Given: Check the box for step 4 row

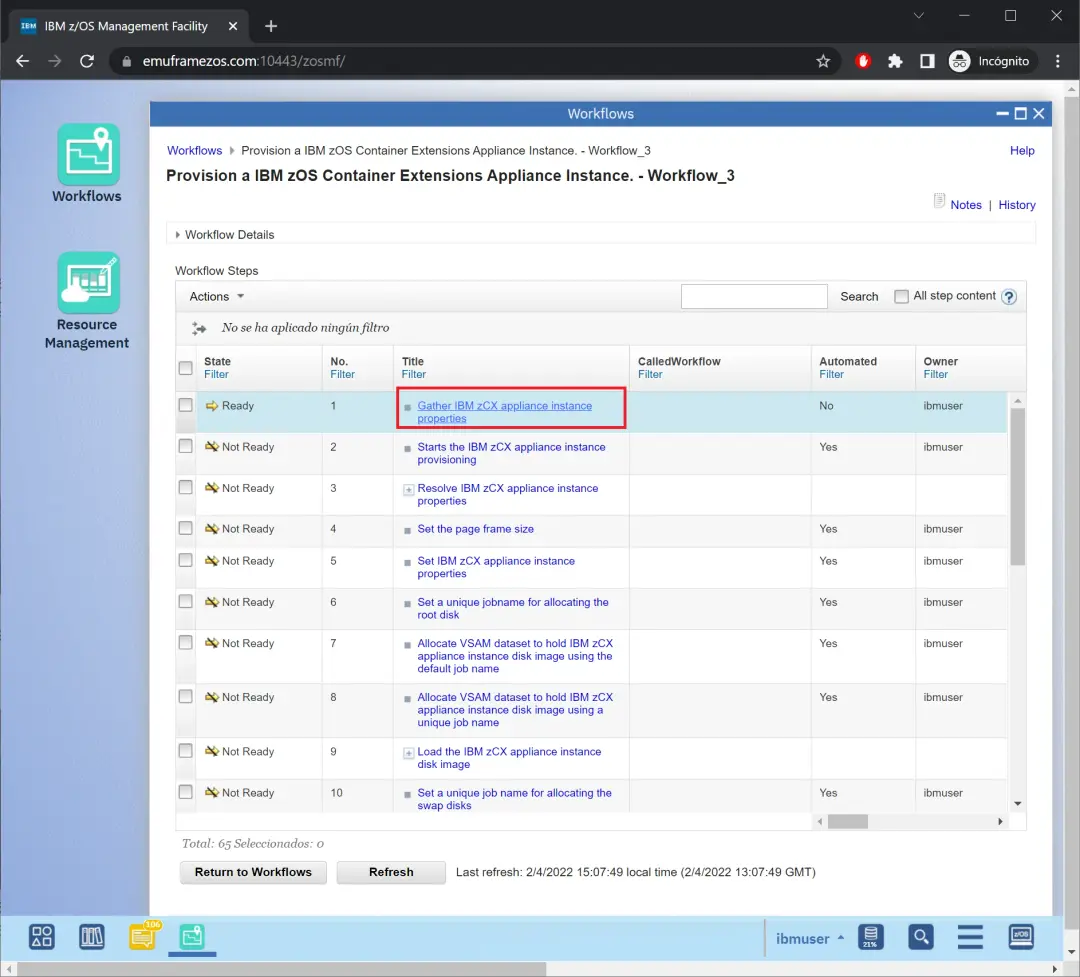Looking at the screenshot, I should [185, 528].
